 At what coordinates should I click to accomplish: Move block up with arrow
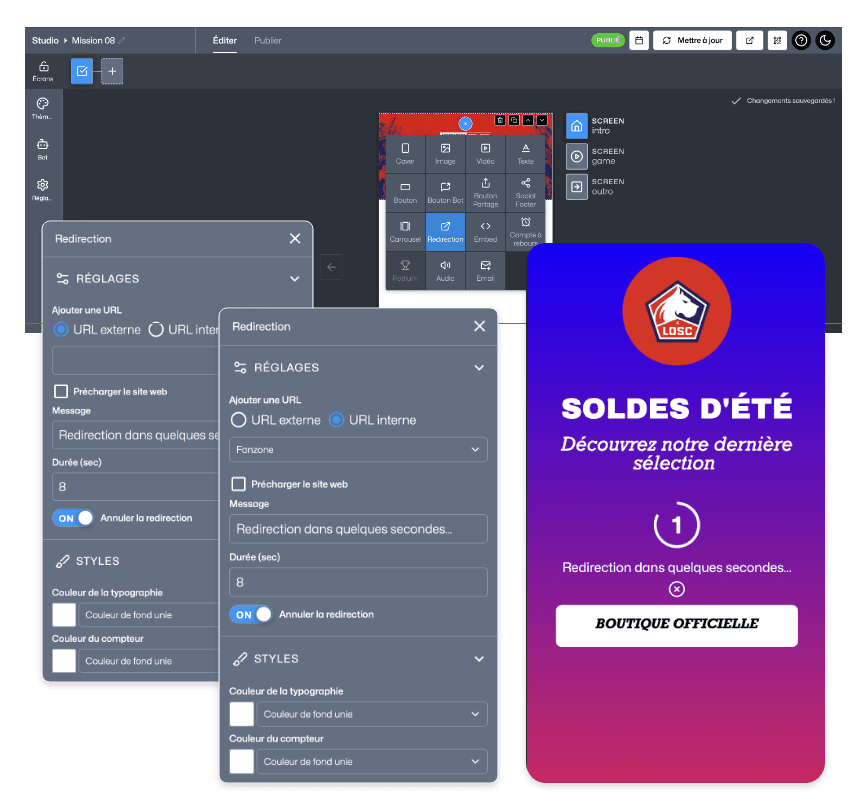(x=528, y=120)
